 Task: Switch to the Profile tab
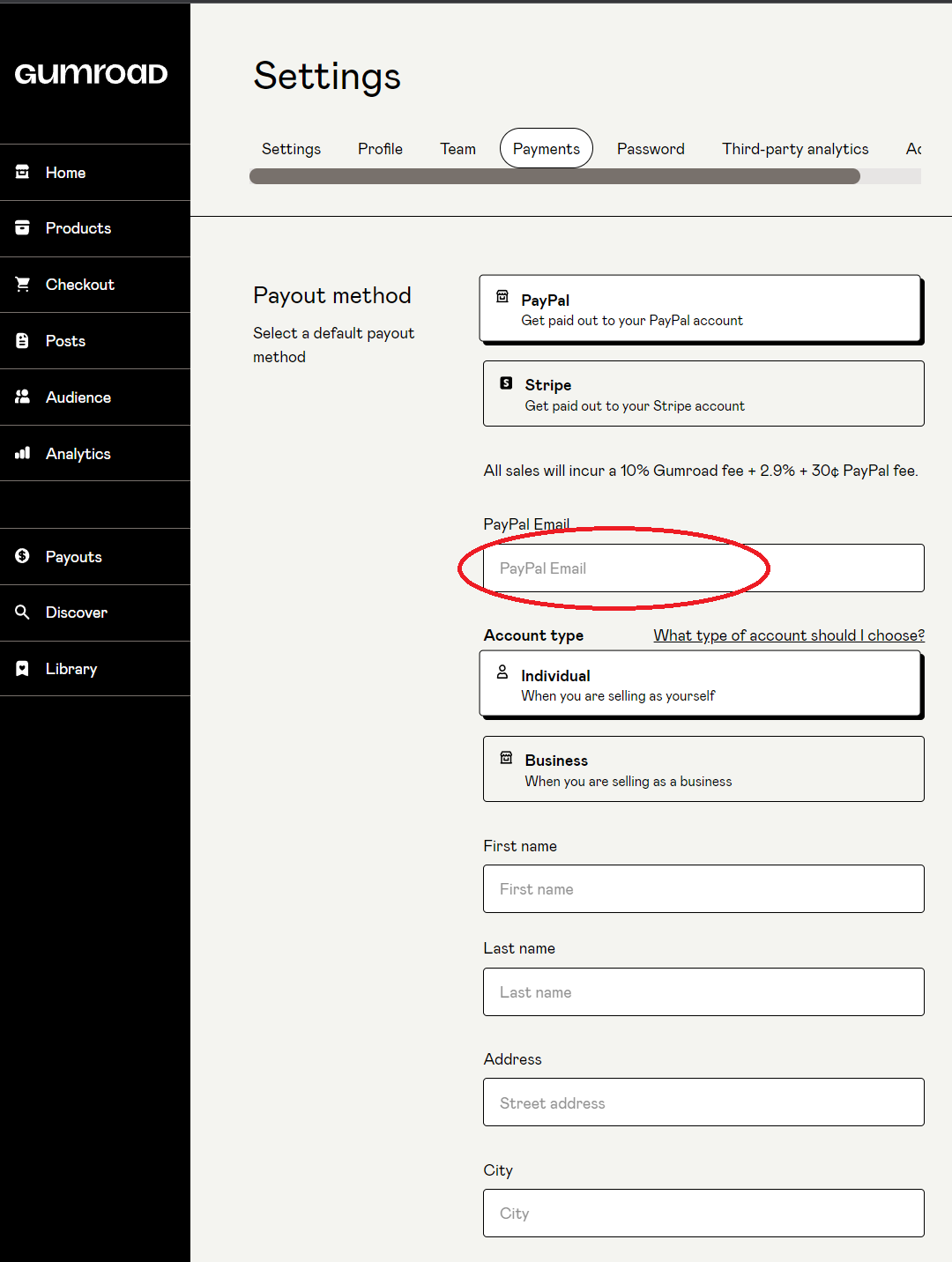click(380, 149)
